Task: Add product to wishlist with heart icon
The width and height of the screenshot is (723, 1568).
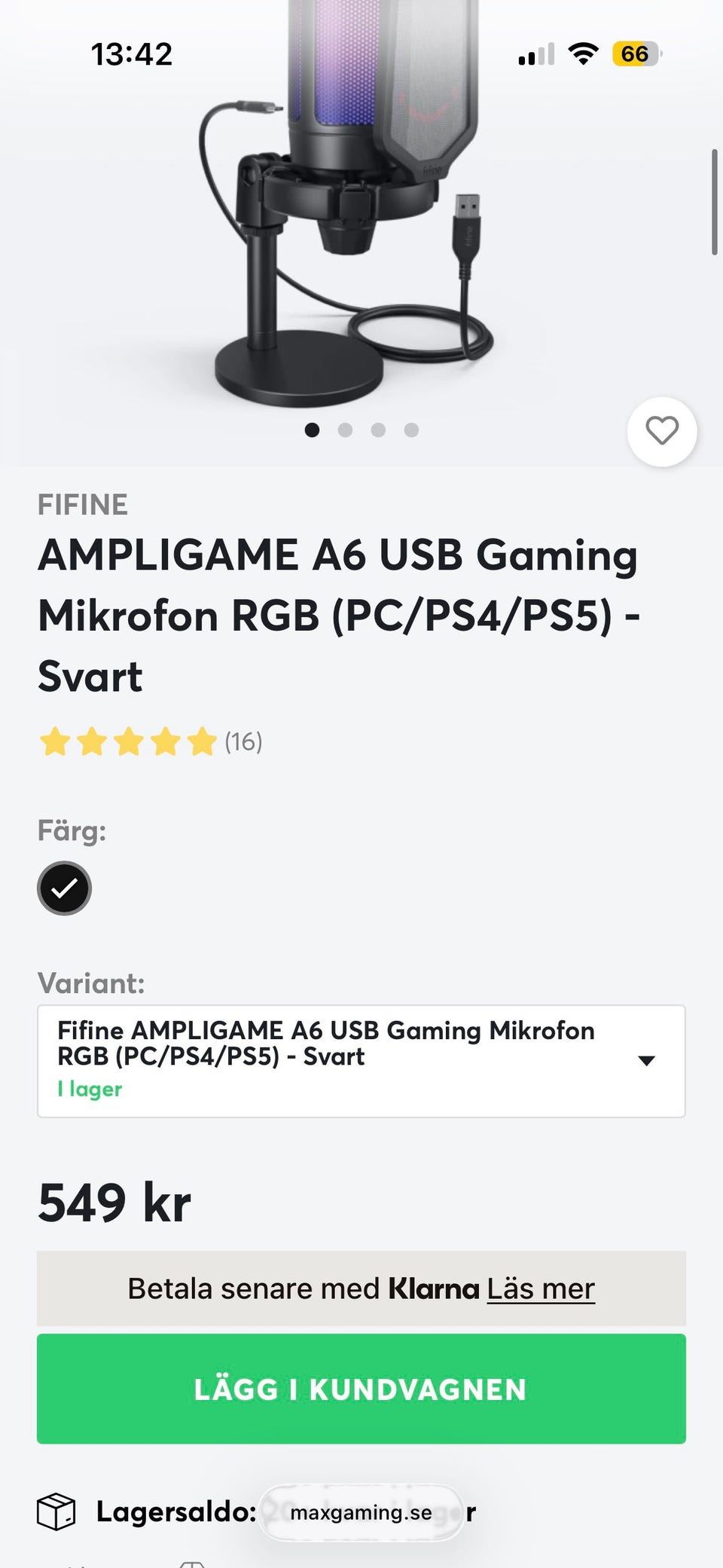Action: pos(662,431)
